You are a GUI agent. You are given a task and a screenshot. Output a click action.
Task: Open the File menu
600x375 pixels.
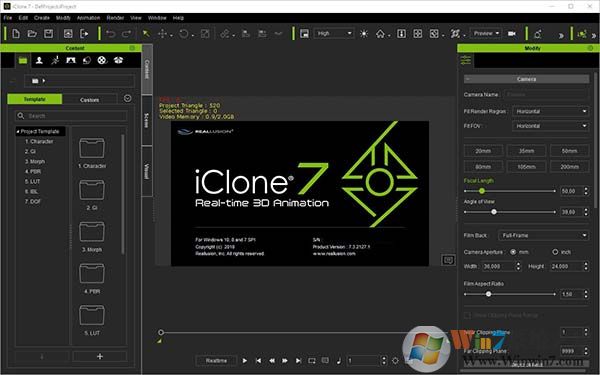(x=8, y=18)
